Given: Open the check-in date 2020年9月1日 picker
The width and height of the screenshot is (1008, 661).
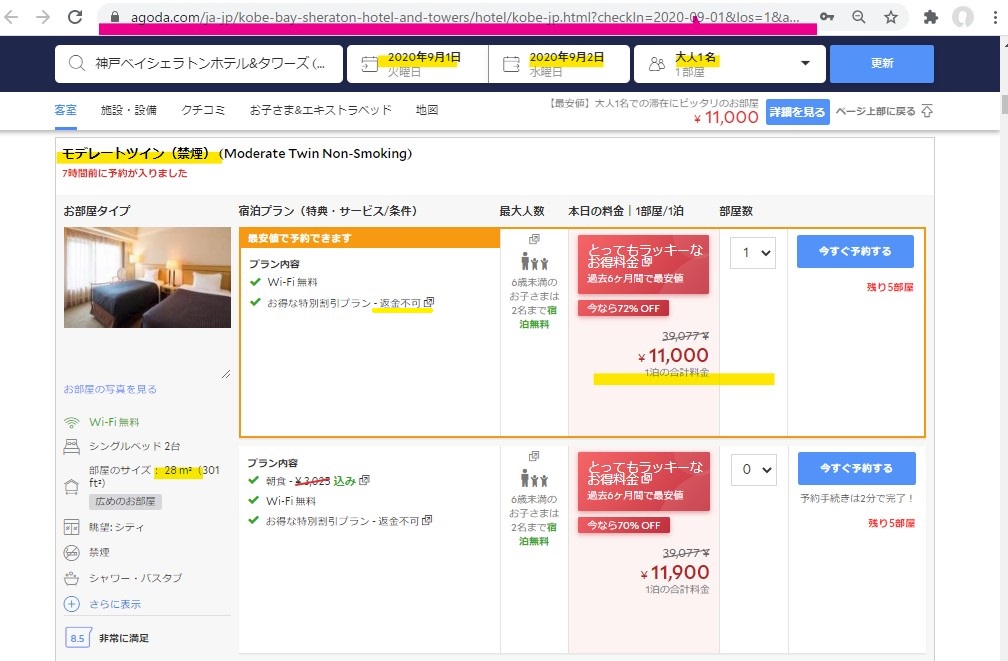Looking at the screenshot, I should (x=417, y=64).
